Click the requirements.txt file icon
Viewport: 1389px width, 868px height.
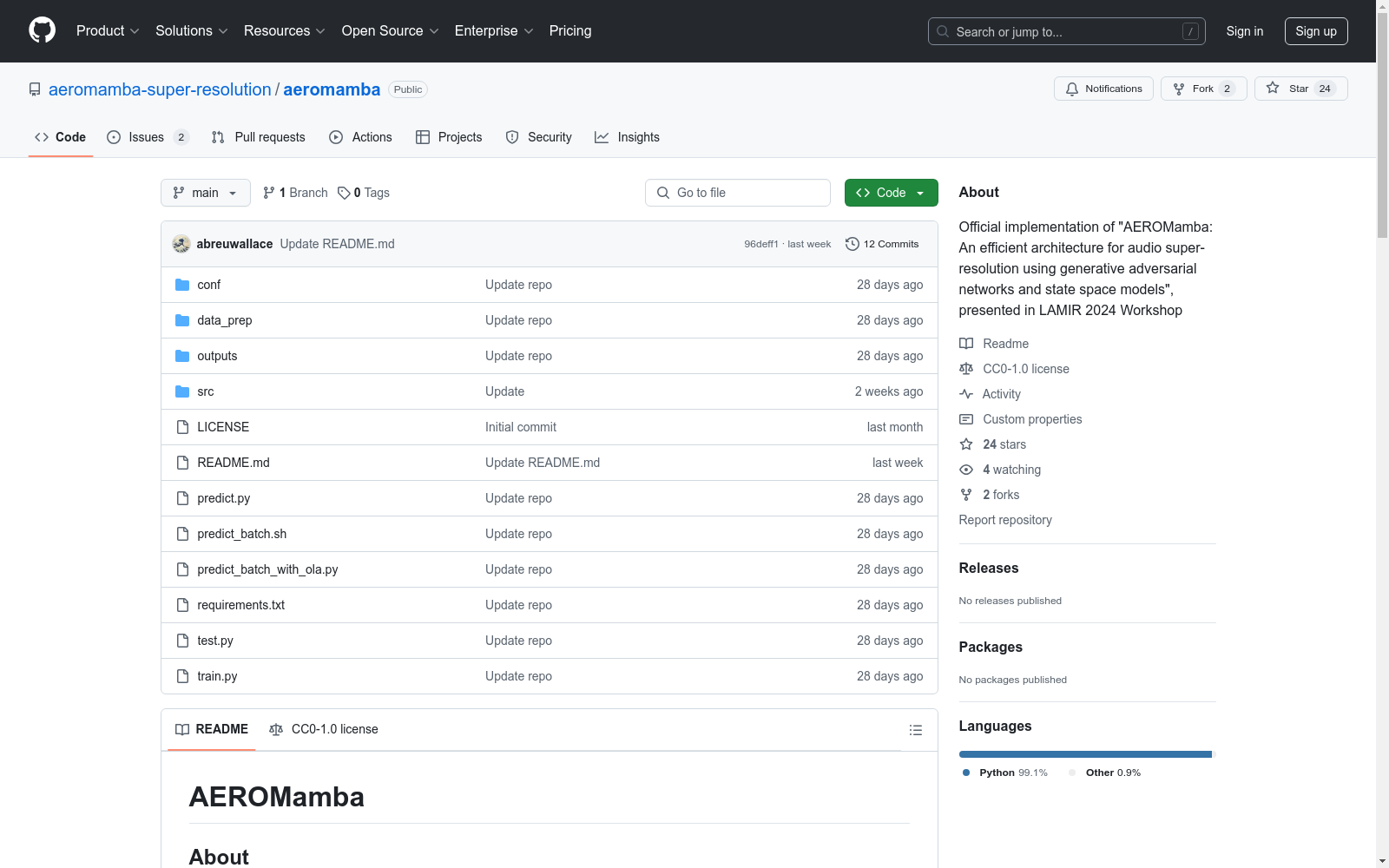pyautogui.click(x=182, y=605)
